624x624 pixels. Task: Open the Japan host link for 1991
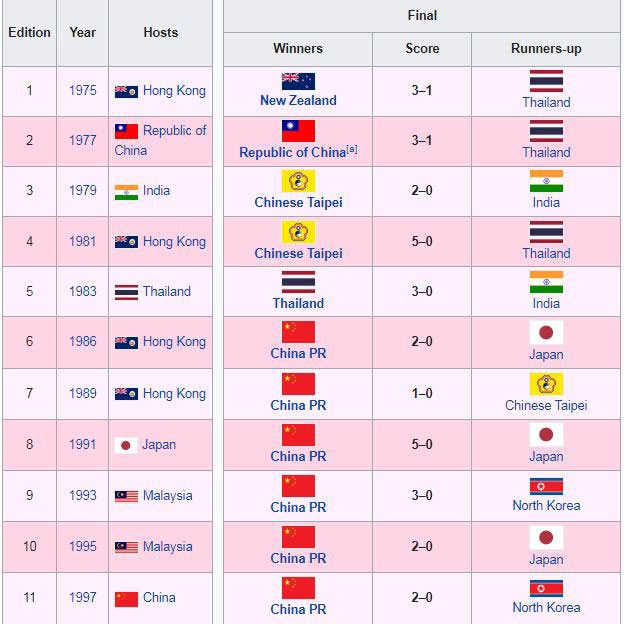coord(159,445)
